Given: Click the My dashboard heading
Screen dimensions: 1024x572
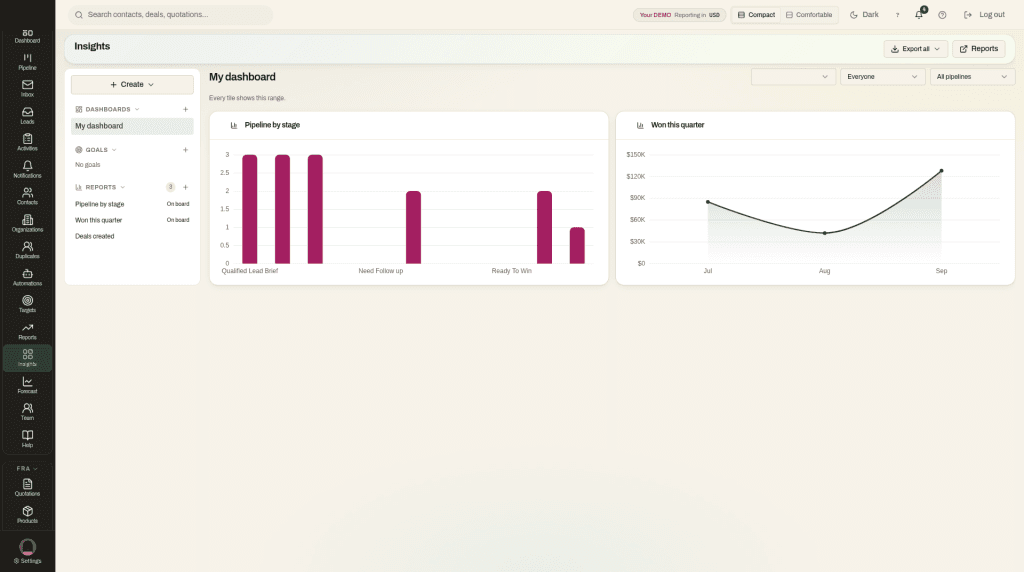Looking at the screenshot, I should pyautogui.click(x=242, y=77).
